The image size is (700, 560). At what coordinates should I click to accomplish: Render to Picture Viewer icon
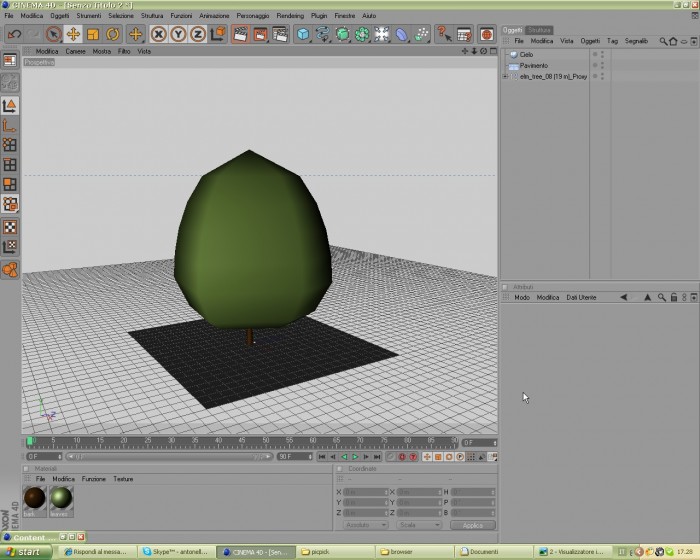click(260, 34)
